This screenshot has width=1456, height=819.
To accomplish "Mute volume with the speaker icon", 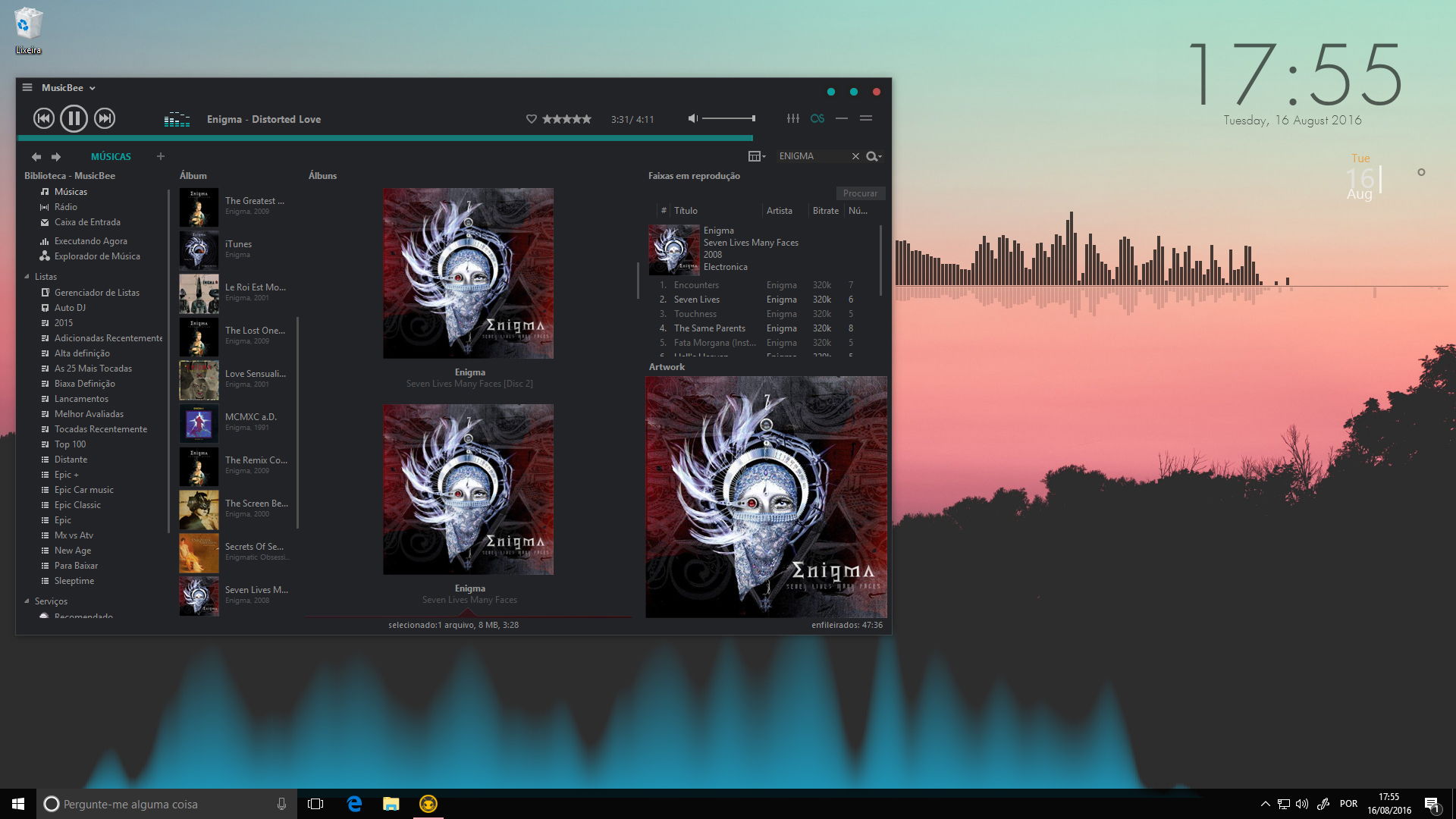I will click(x=692, y=118).
